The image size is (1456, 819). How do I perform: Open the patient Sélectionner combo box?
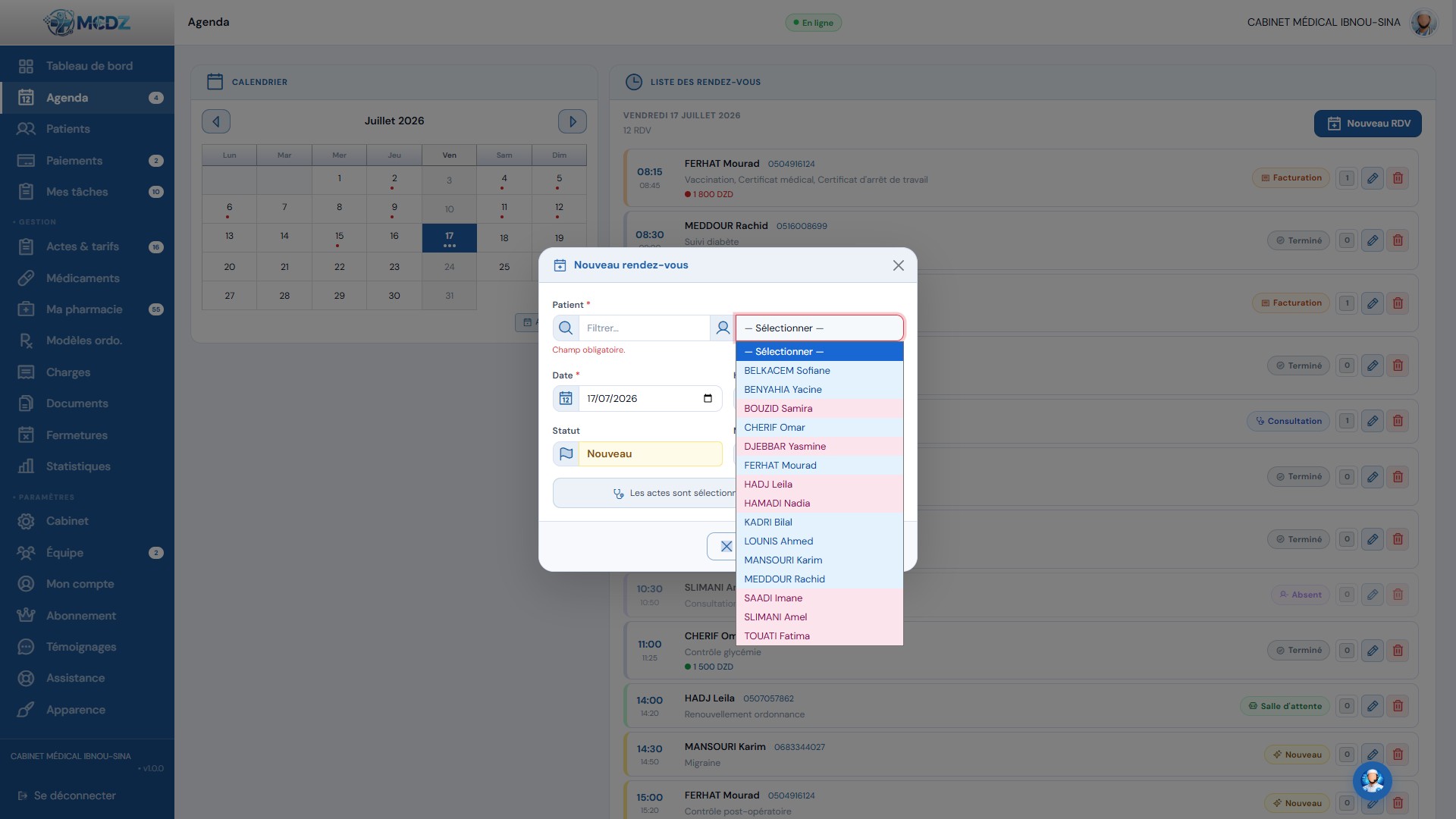pyautogui.click(x=820, y=328)
